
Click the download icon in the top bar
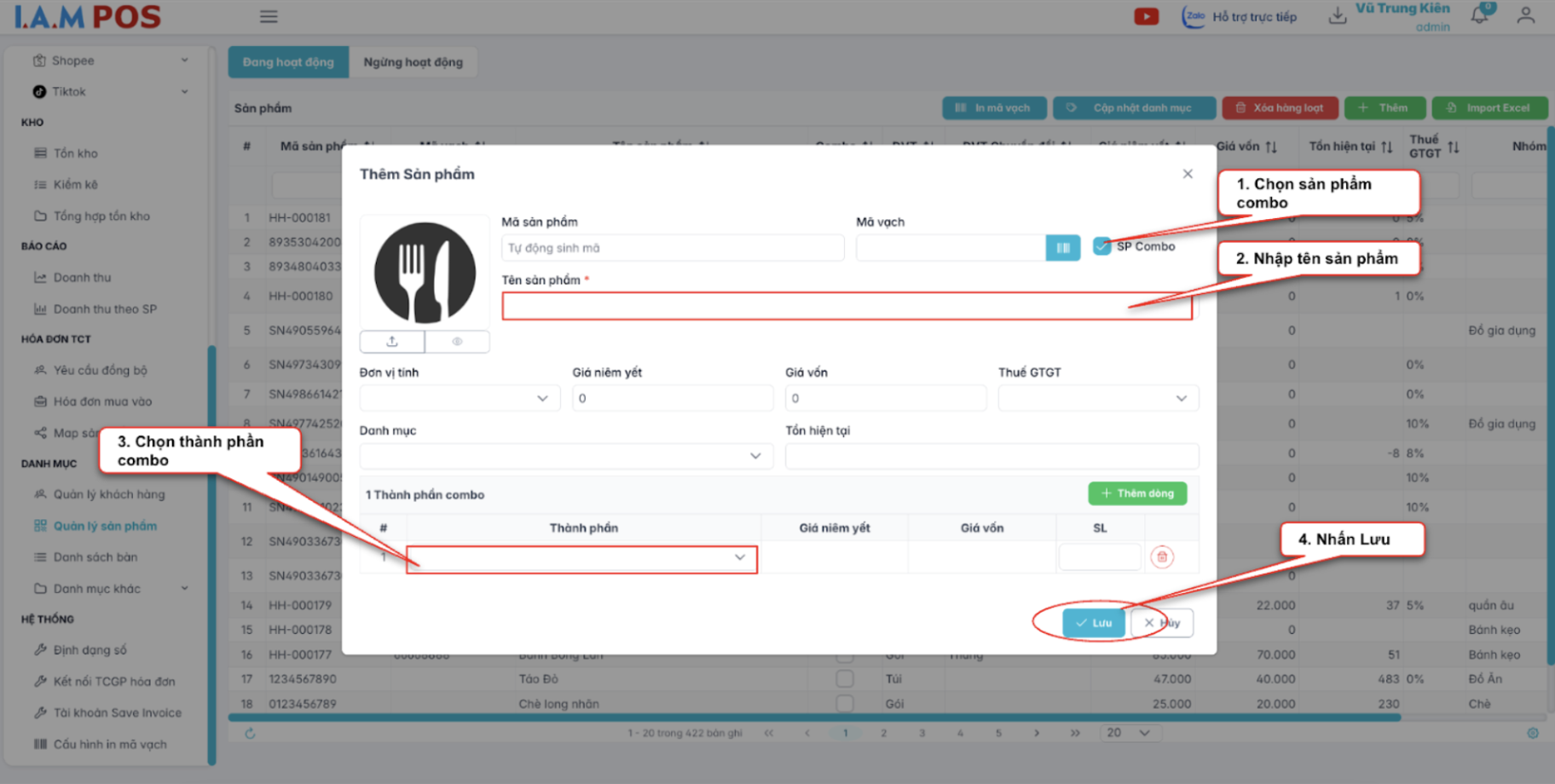1338,16
